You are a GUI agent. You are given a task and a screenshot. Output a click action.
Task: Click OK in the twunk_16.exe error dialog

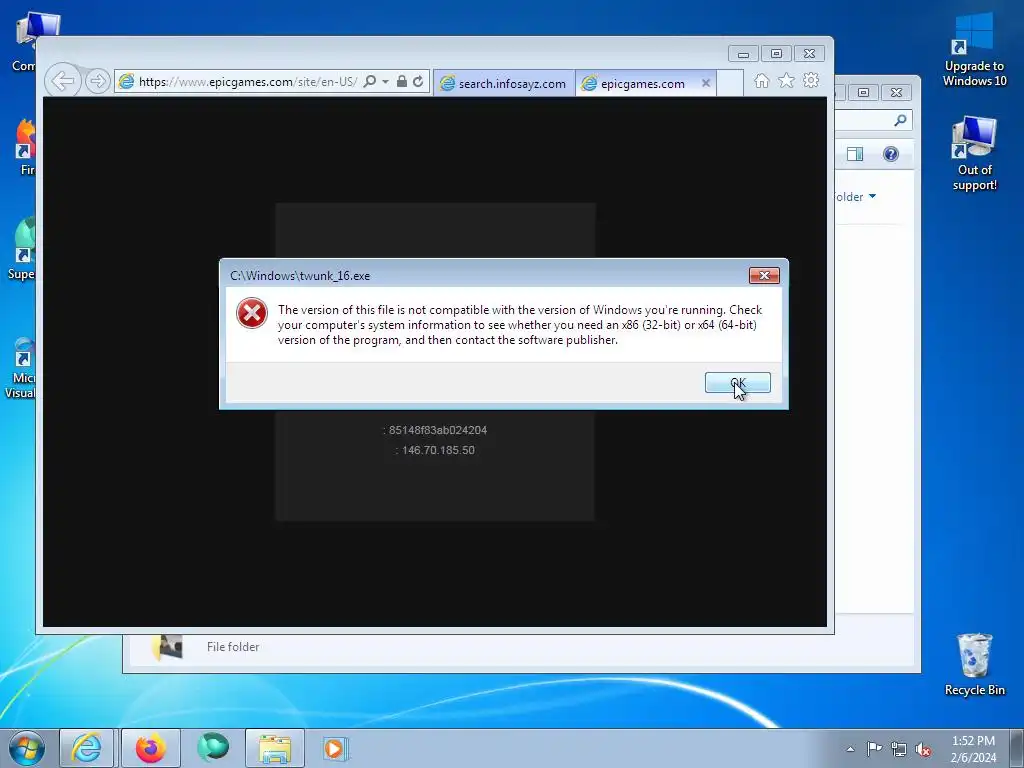tap(737, 383)
